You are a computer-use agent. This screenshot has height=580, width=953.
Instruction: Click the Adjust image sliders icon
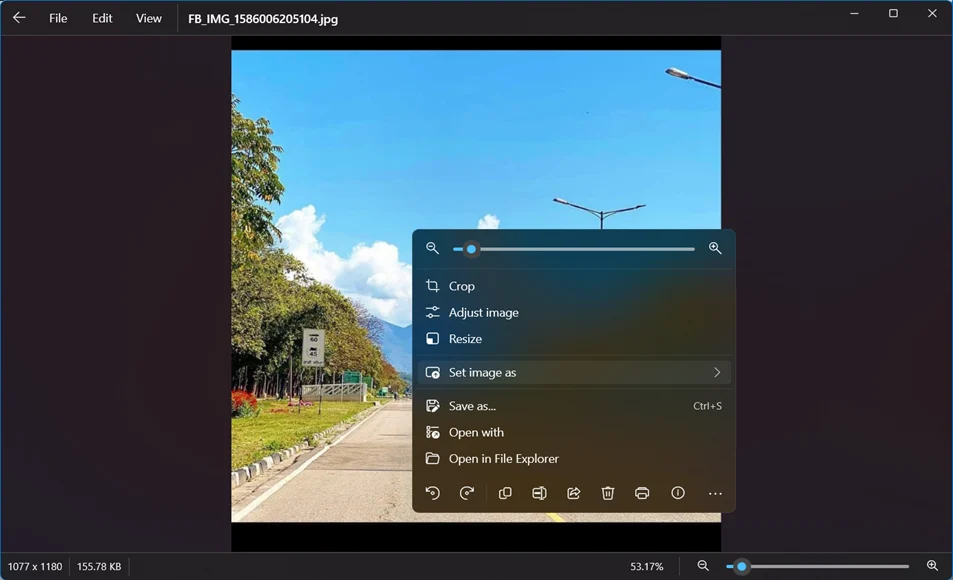[x=432, y=312]
